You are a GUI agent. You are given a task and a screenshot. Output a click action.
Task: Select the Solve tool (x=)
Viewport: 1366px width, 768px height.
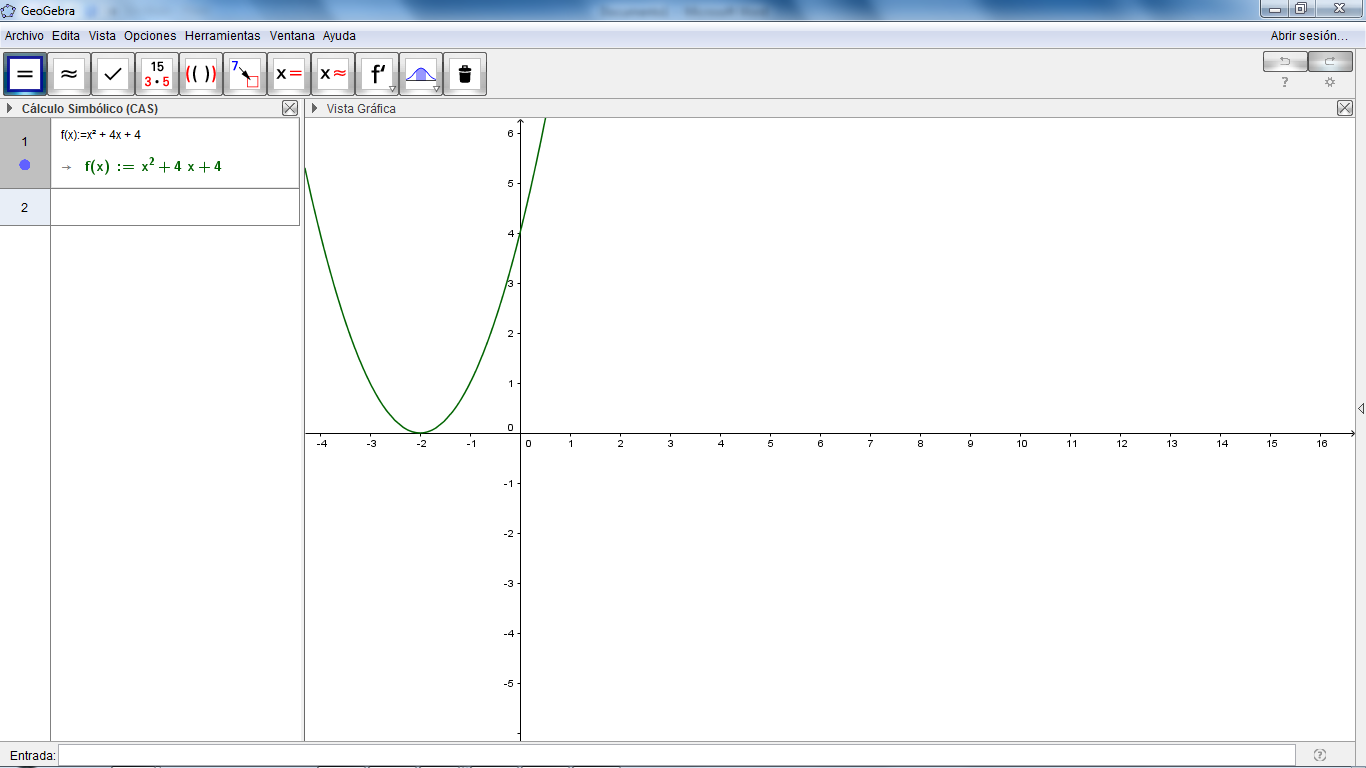coord(288,73)
